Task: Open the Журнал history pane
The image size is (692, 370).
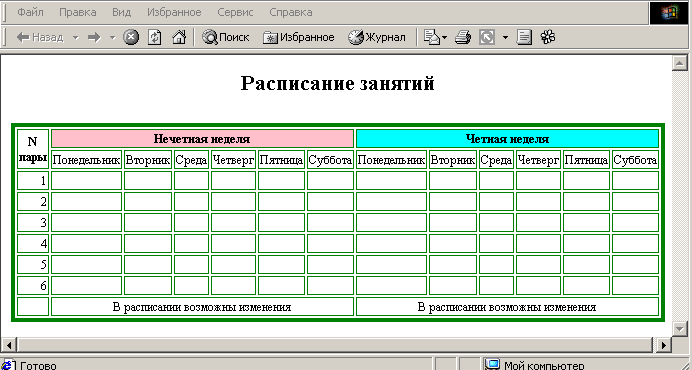Action: (x=377, y=38)
